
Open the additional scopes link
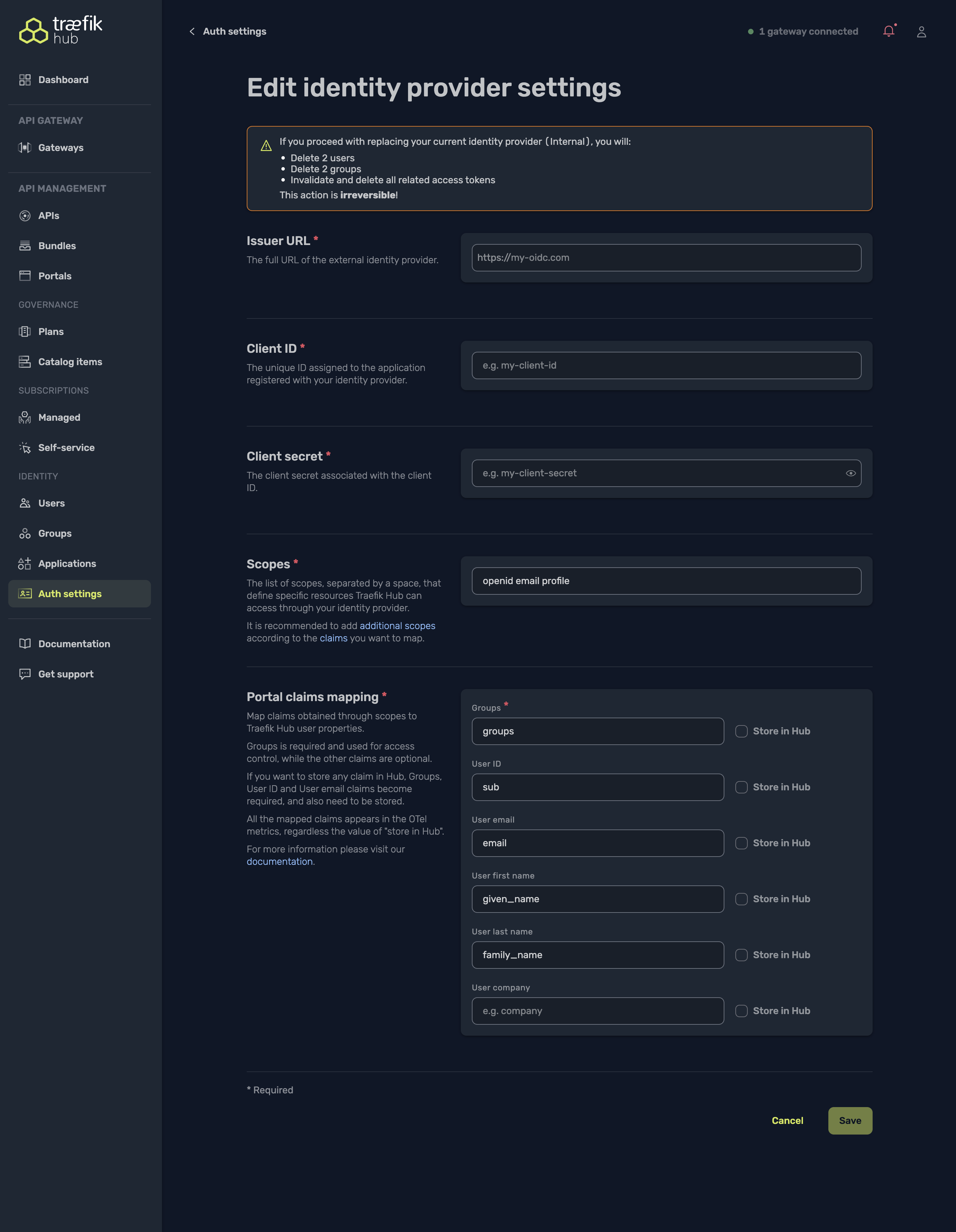click(397, 626)
